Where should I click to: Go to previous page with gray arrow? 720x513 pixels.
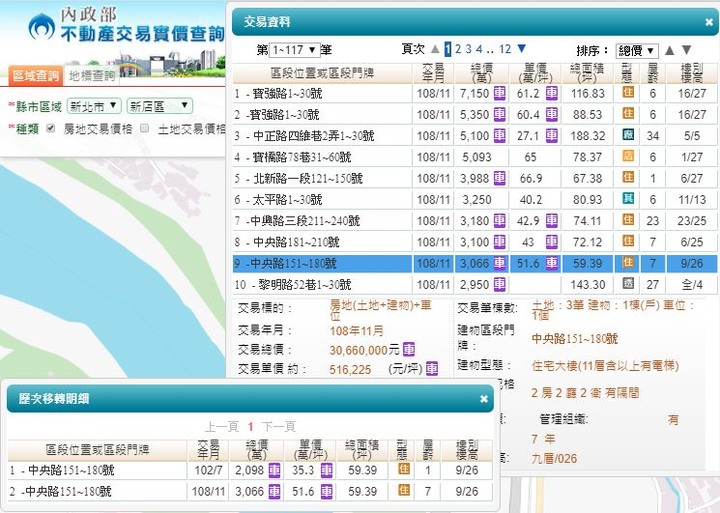pos(435,49)
